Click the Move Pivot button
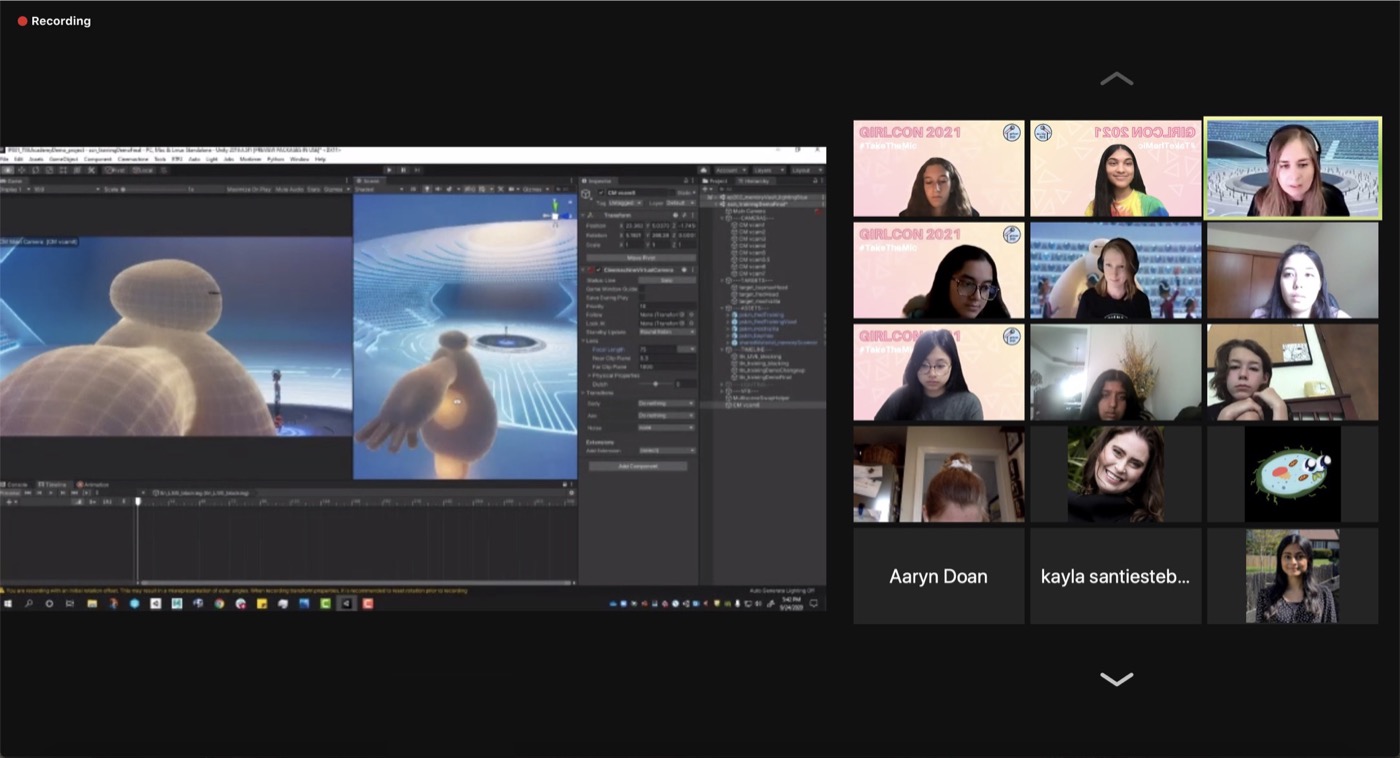 tap(641, 258)
